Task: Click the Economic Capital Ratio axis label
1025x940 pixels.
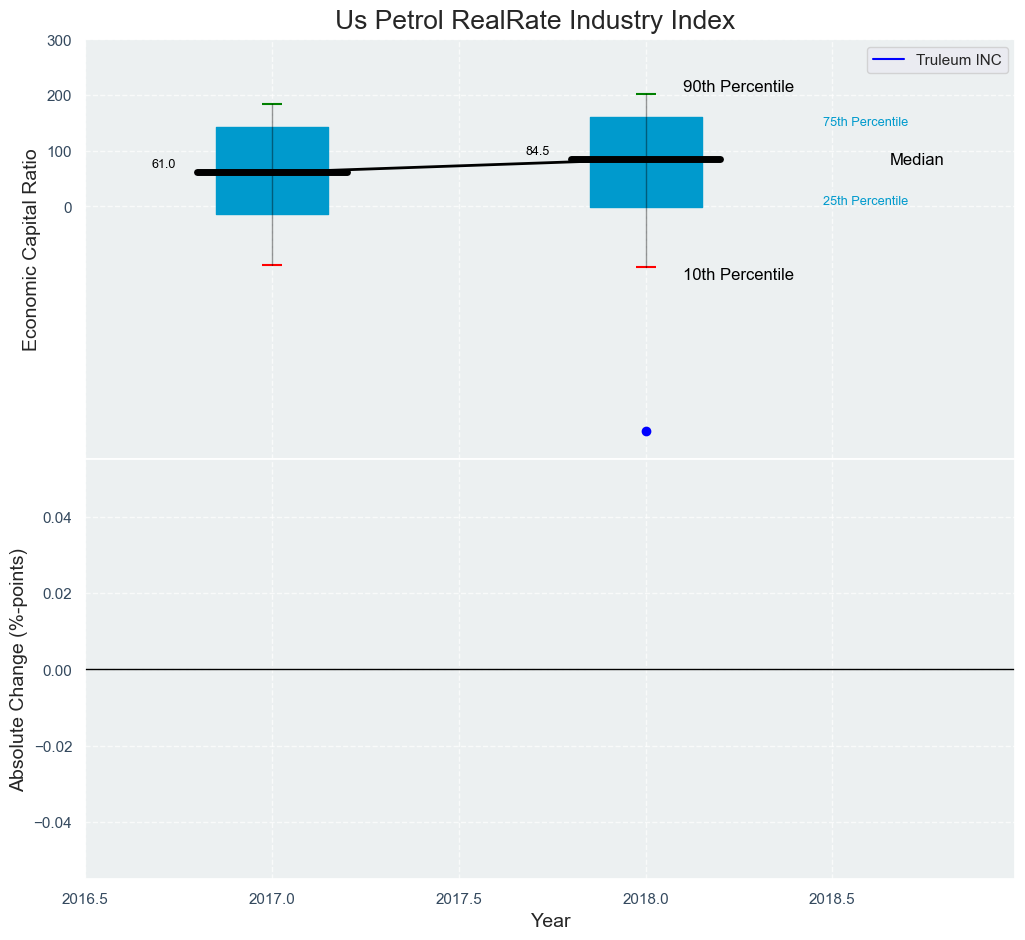Action: (x=30, y=250)
